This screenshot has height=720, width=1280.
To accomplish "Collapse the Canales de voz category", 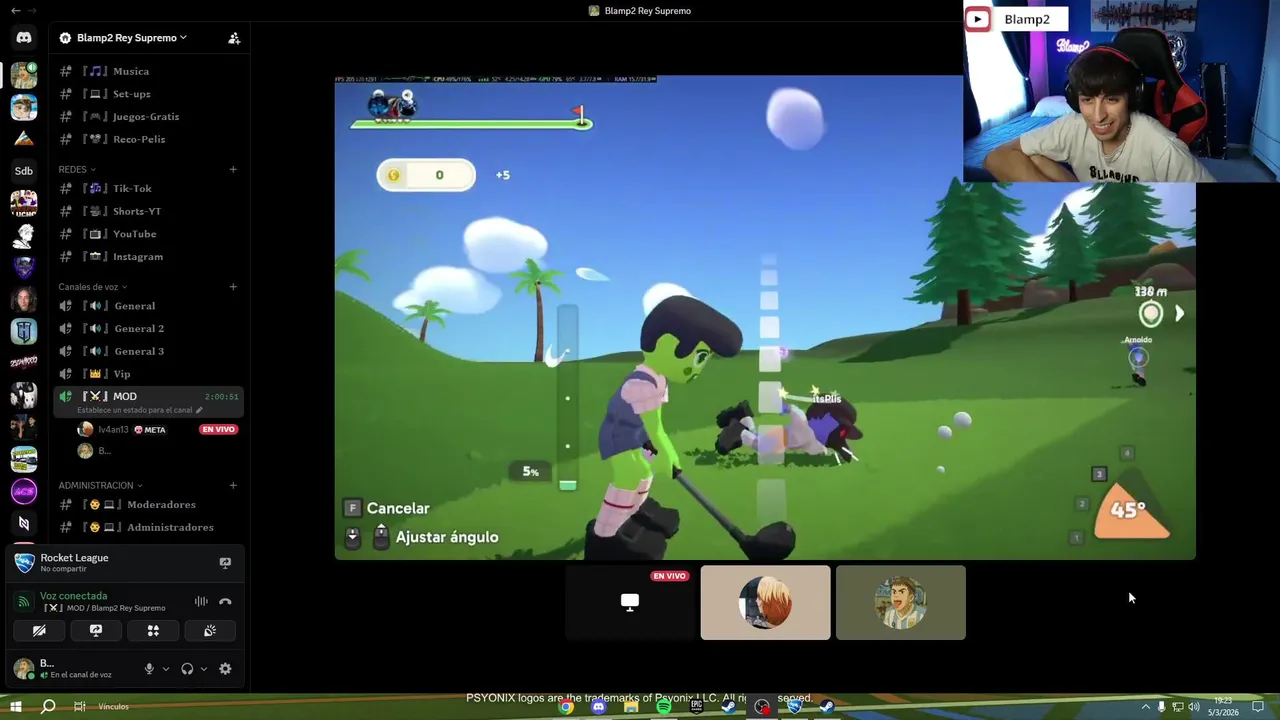I will click(x=93, y=287).
